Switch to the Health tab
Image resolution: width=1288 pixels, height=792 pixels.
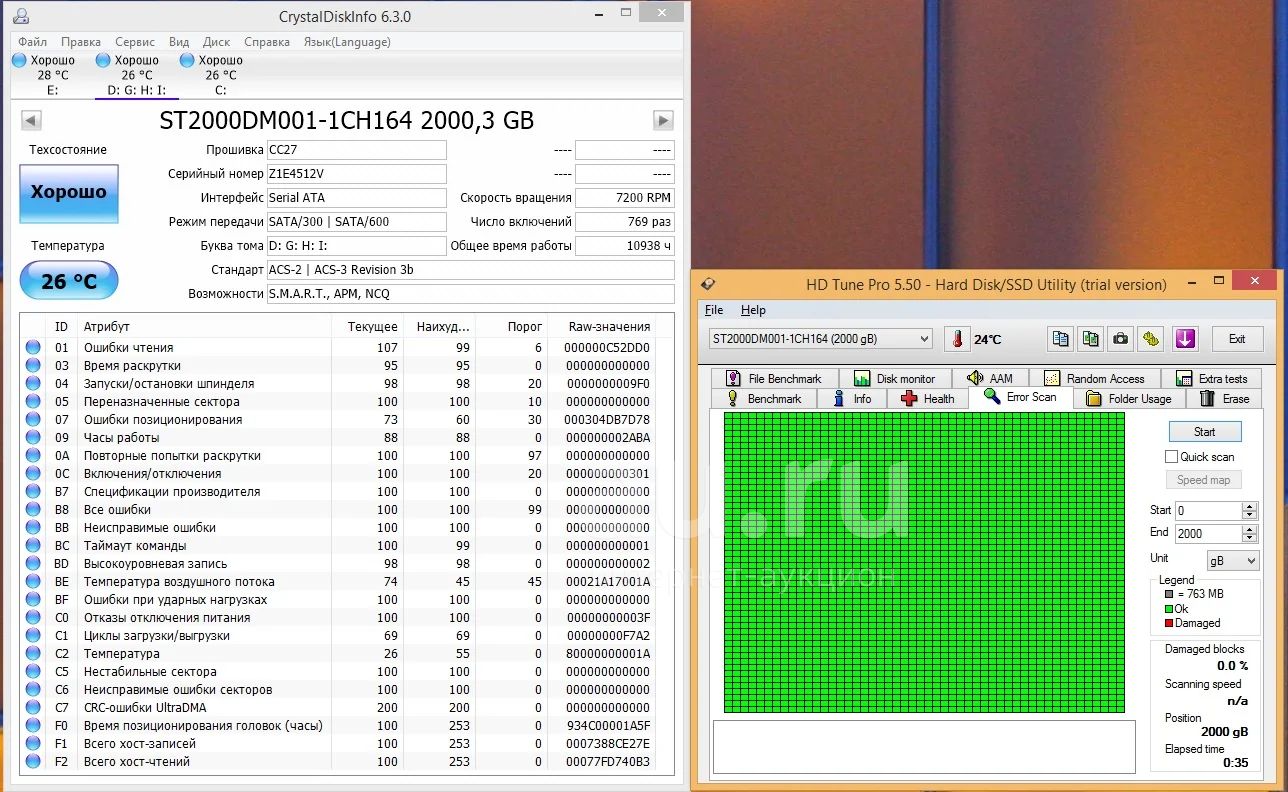click(x=927, y=398)
